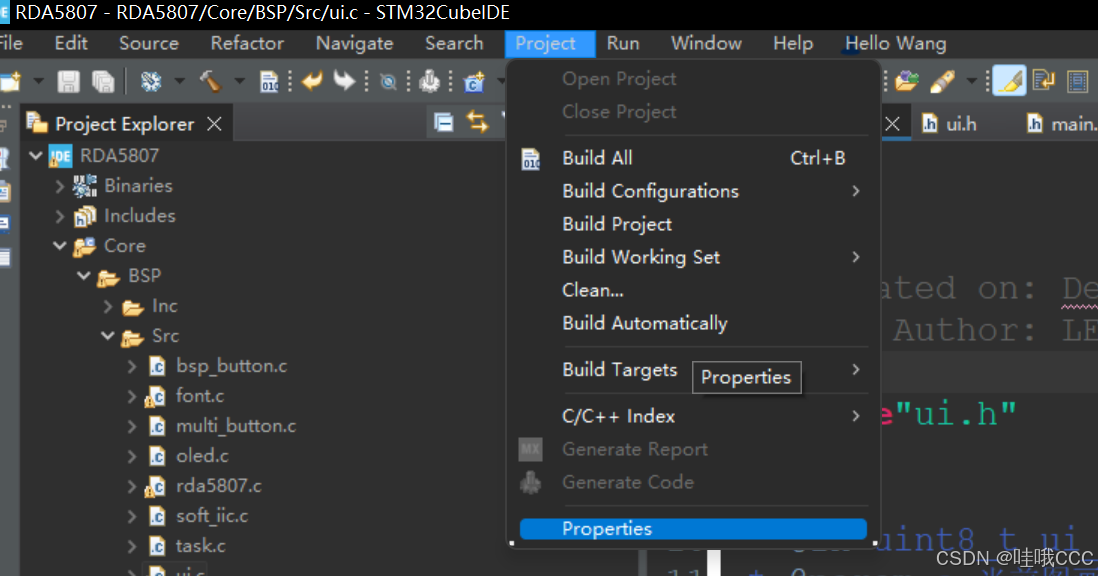Screen dimensions: 1098x576
Task: Open the New file dropdown arrow
Action: [x=39, y=82]
